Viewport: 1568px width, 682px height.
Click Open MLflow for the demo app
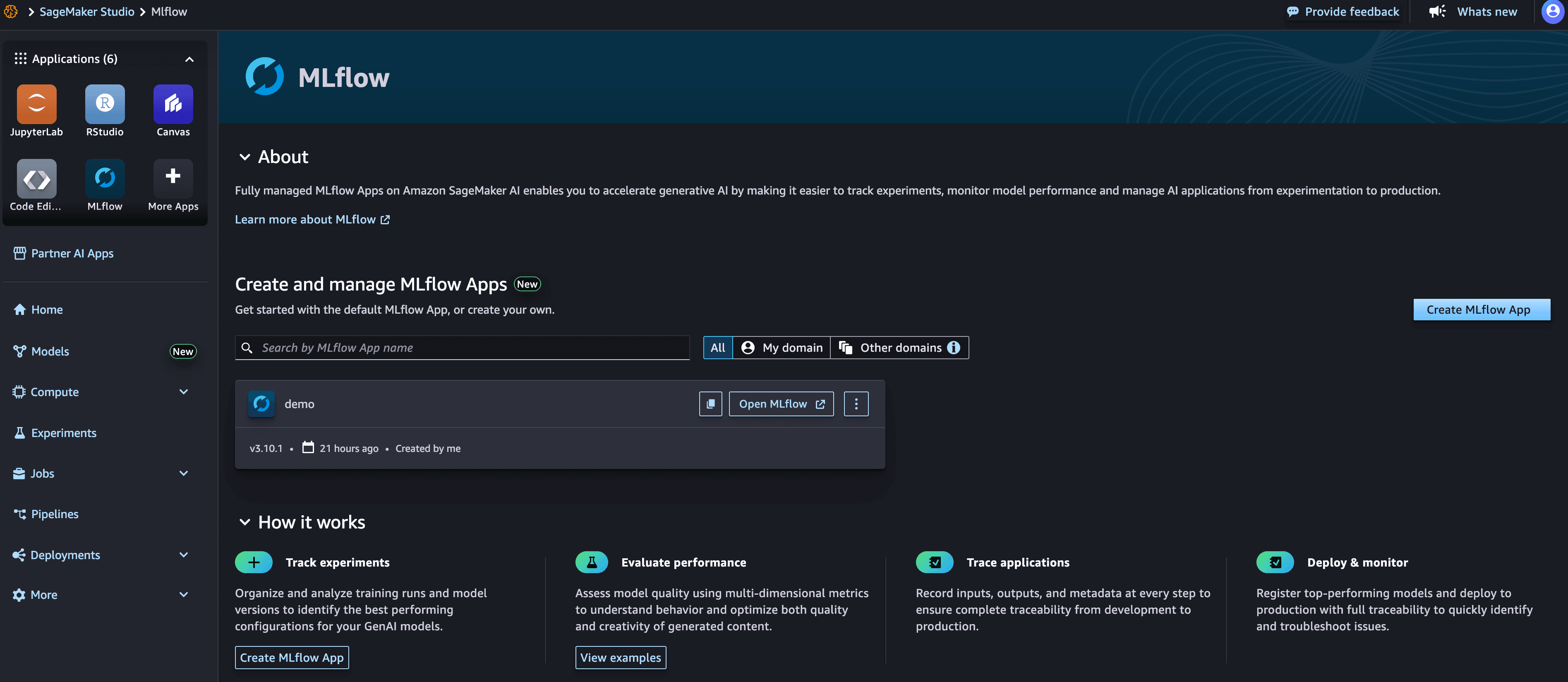(x=782, y=404)
